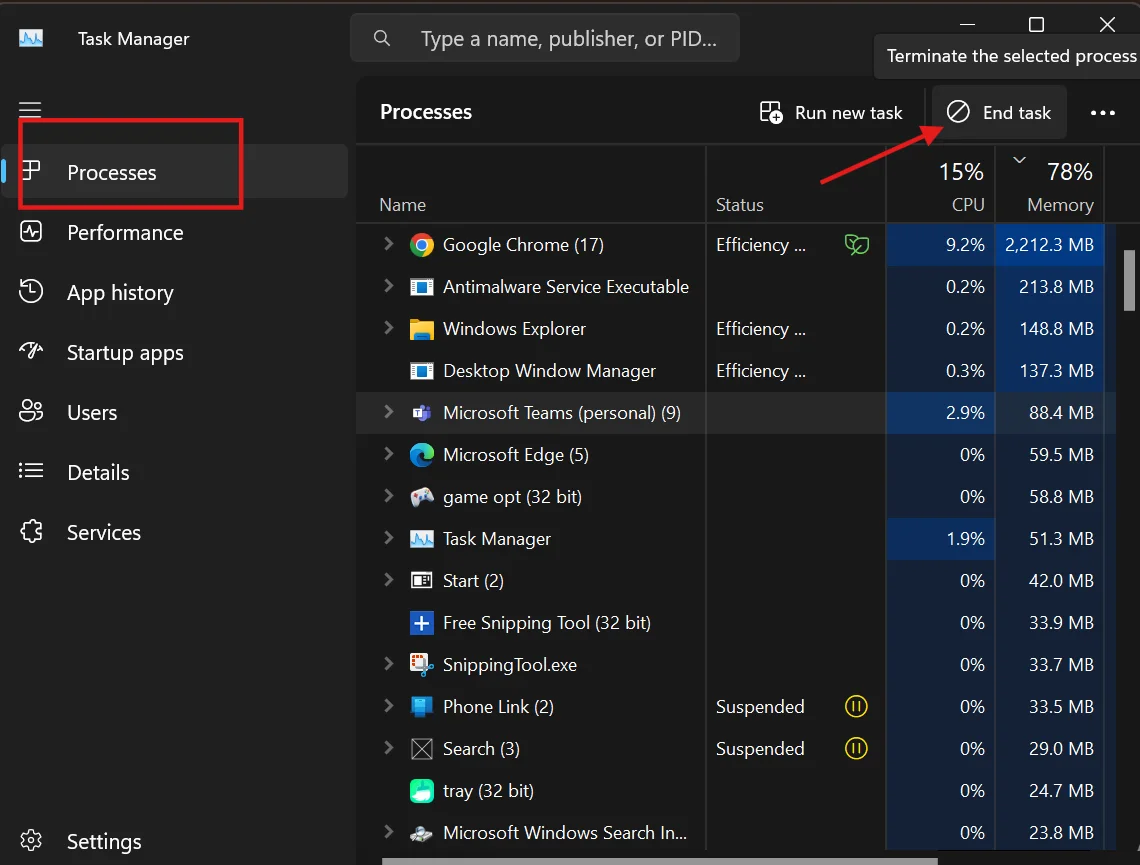Open the Services page
This screenshot has width=1140, height=865.
tap(175, 532)
